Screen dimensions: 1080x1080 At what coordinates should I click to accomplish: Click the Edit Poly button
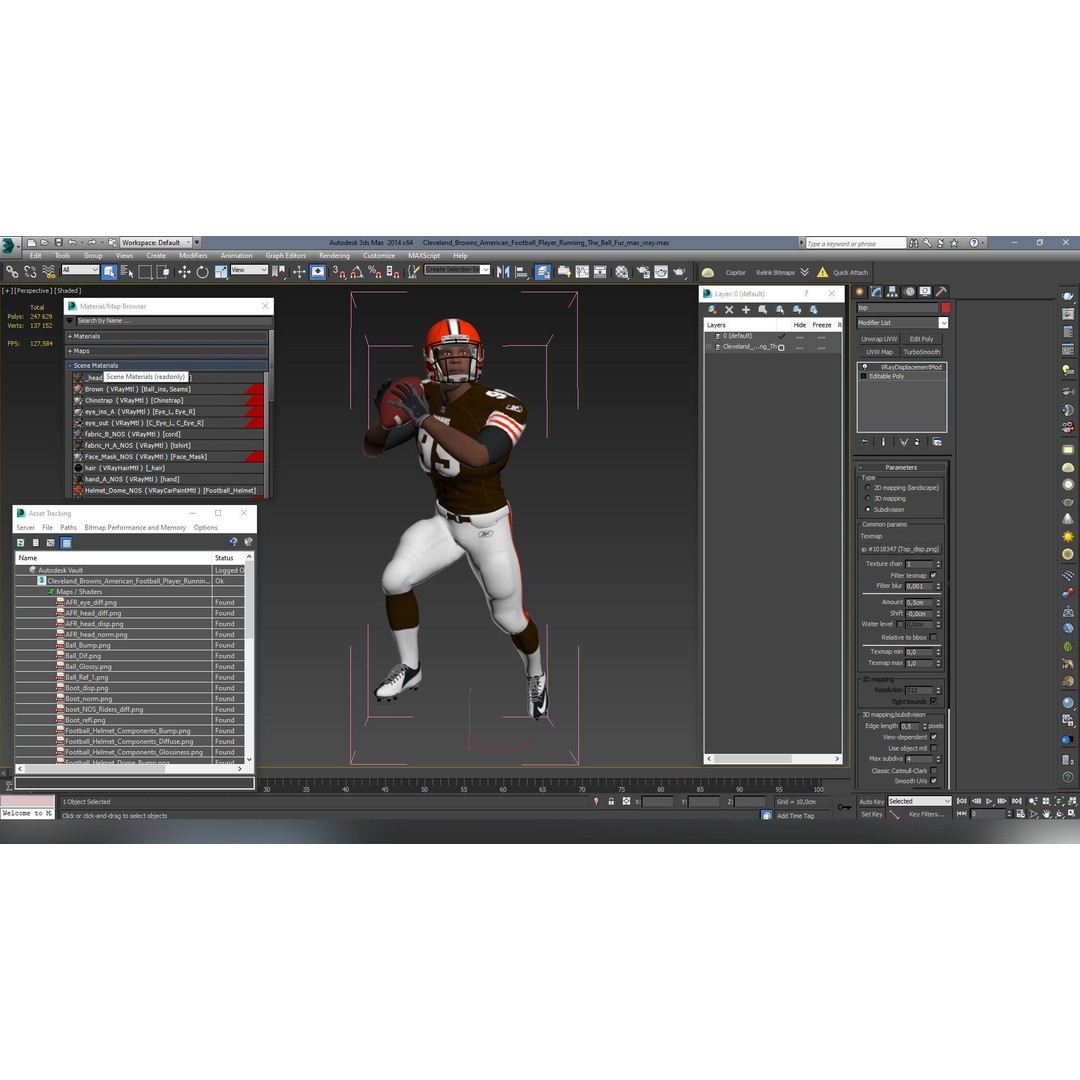coord(922,339)
